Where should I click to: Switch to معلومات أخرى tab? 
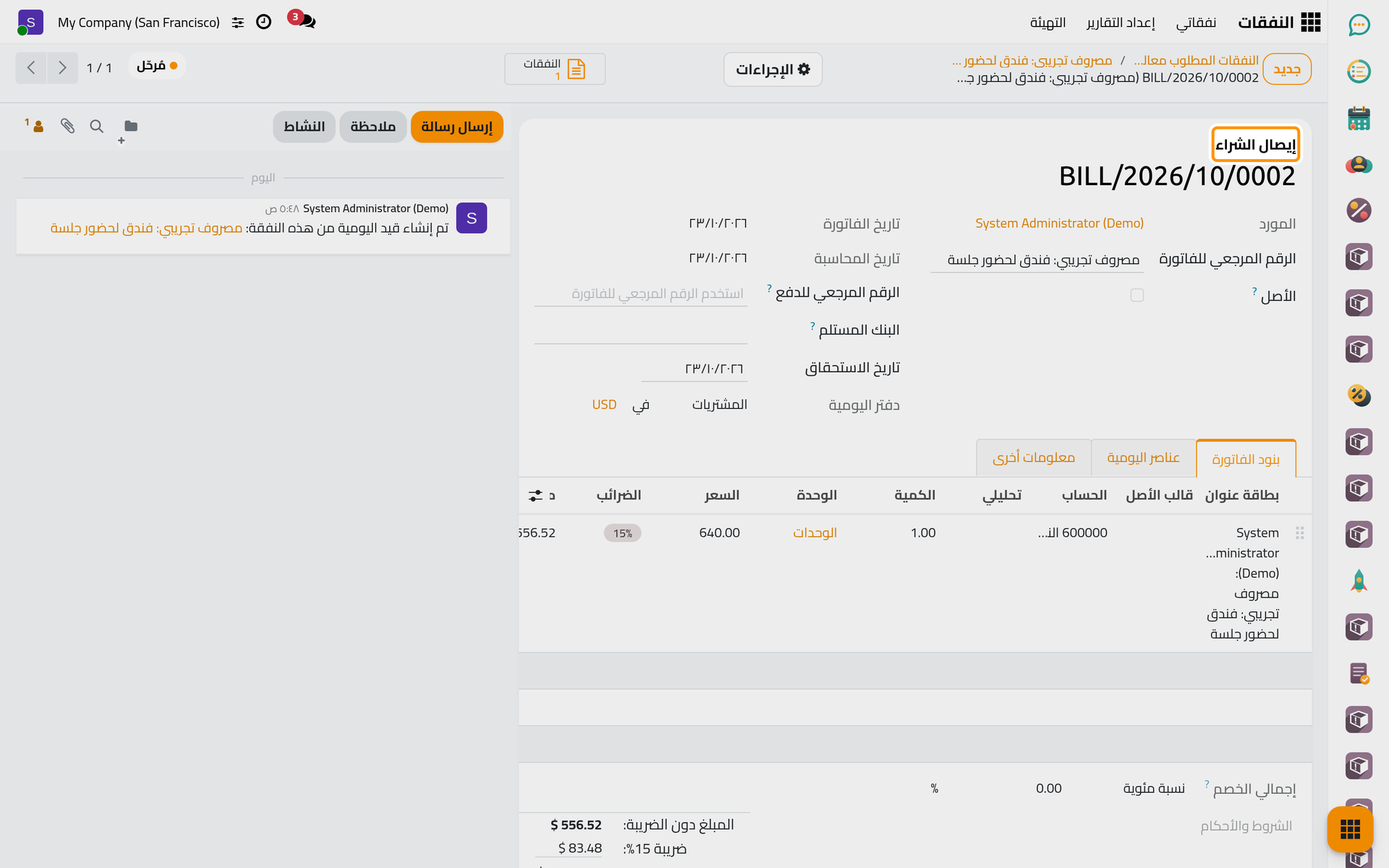[1034, 458]
